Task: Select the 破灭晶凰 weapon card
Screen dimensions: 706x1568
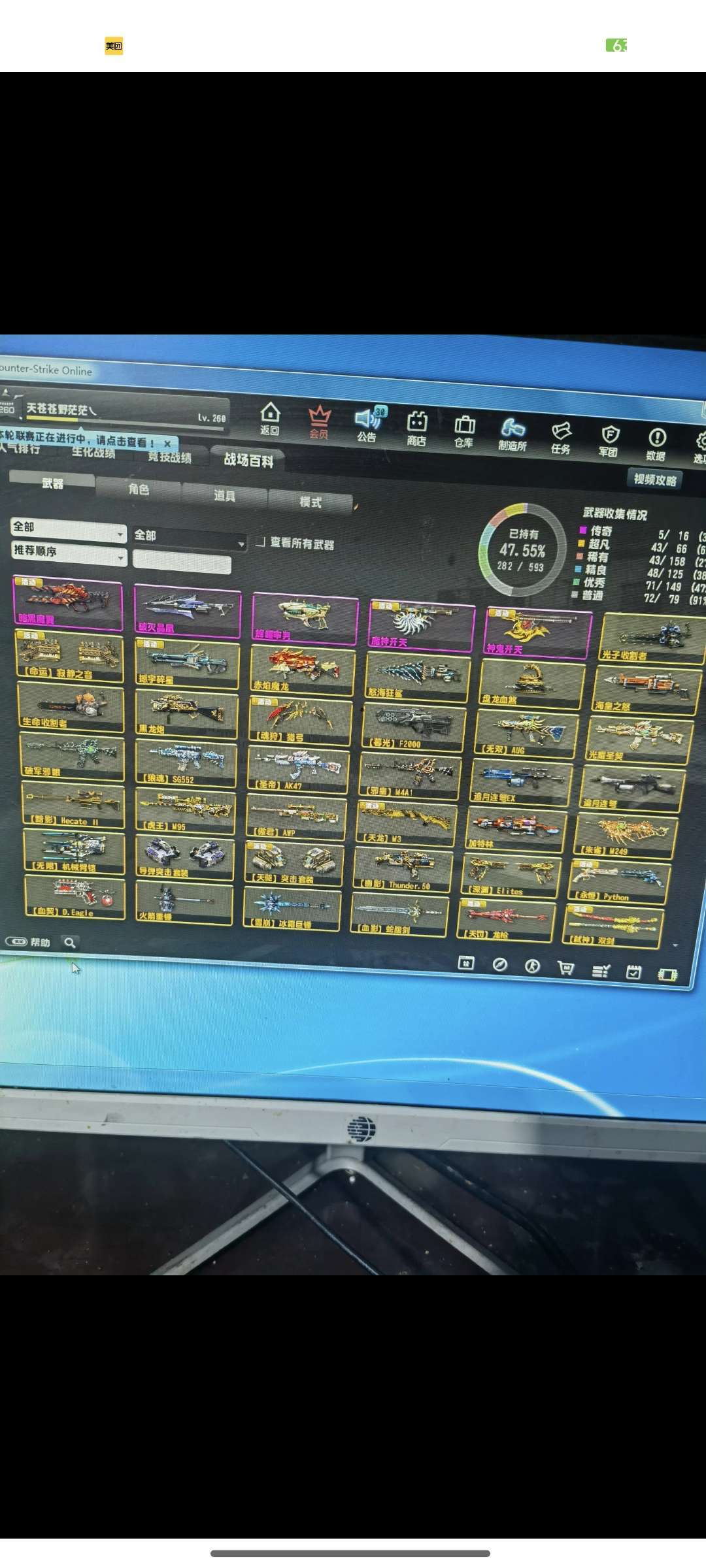Action: click(187, 611)
